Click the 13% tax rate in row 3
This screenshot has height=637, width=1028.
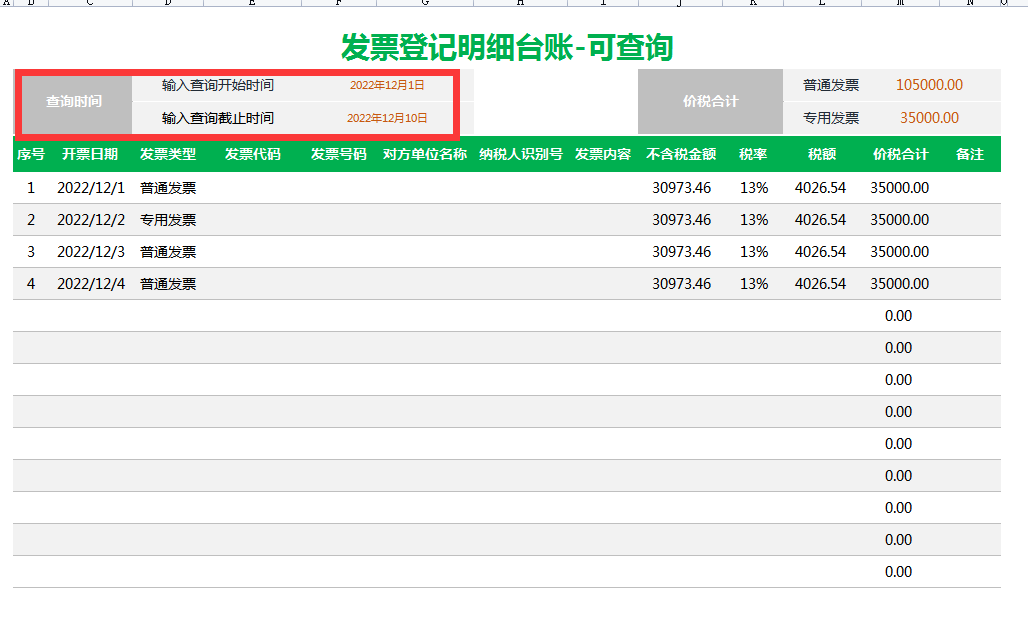[754, 252]
